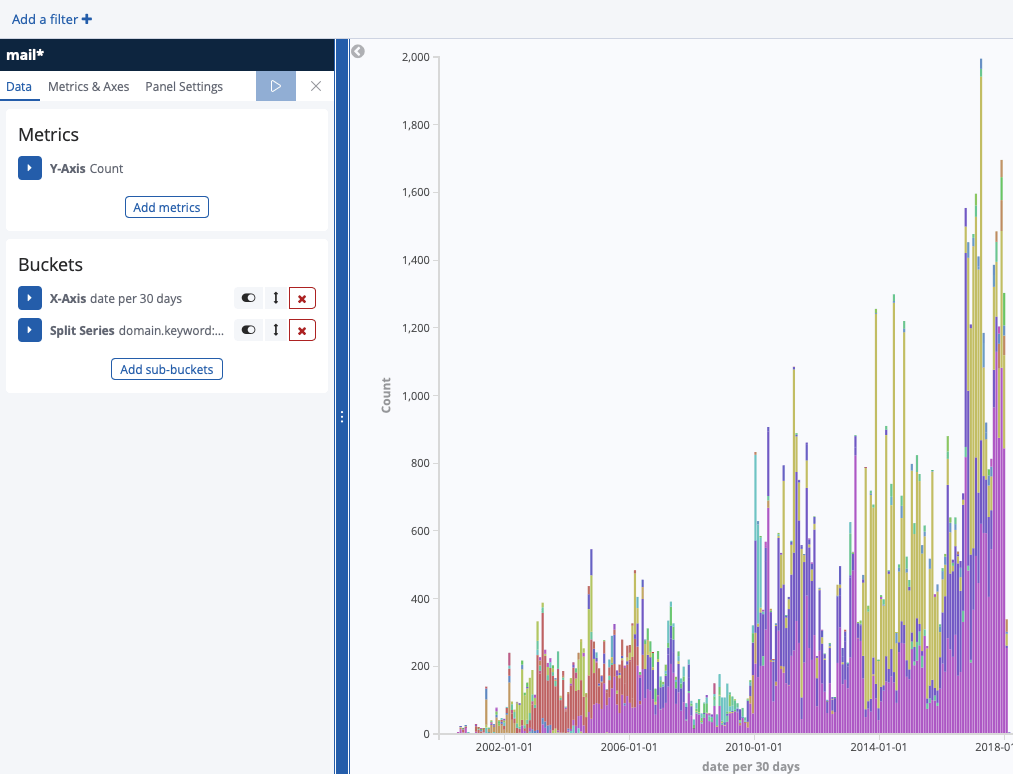Expand the Split Series domain.keyword bucket
This screenshot has height=774, width=1013.
(30, 330)
